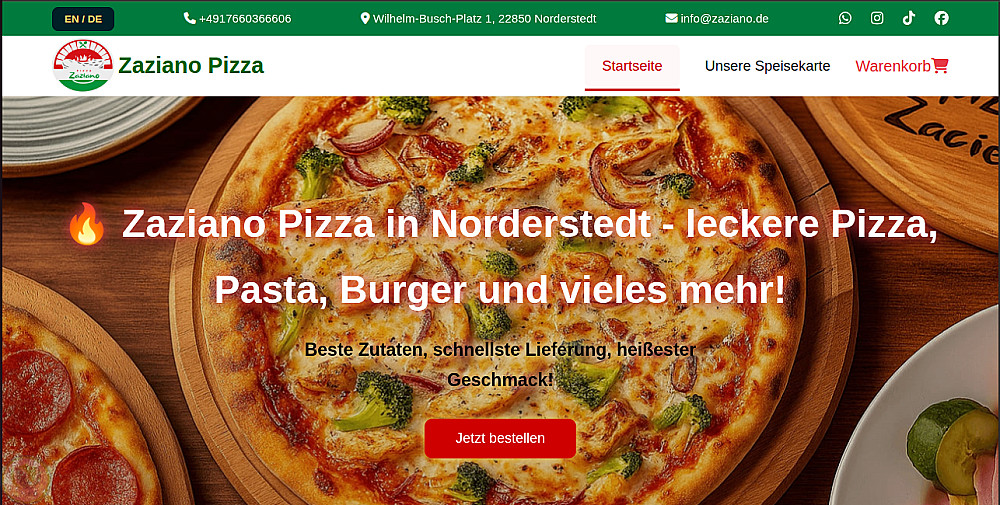Image resolution: width=1000 pixels, height=505 pixels.
Task: Click the phone handset icon
Action: 189,18
